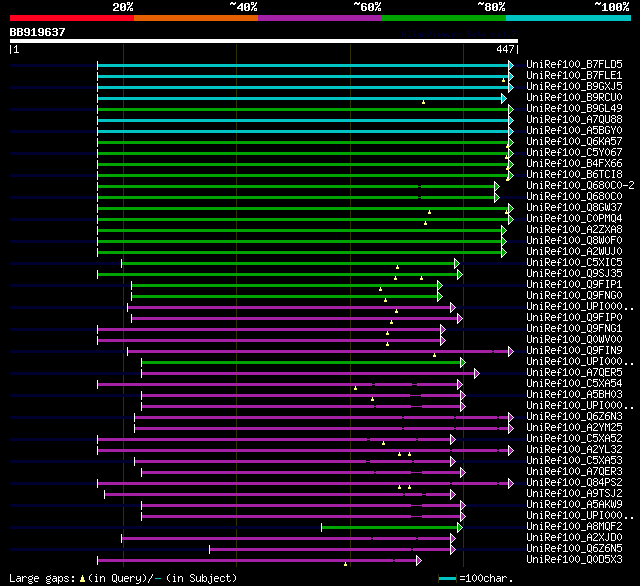Click the arrowhead ending the Q0D5X3 alignment bar

click(419, 561)
